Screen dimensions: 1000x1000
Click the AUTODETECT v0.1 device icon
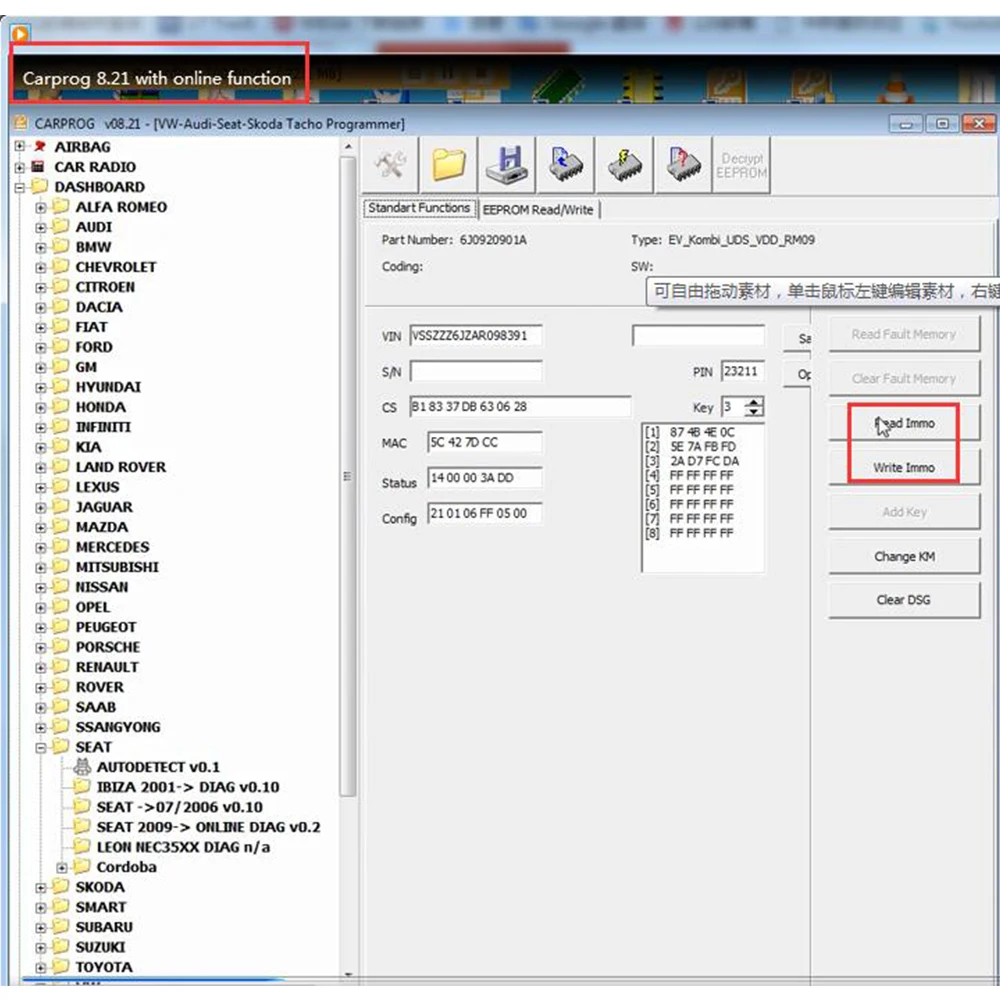[82, 766]
